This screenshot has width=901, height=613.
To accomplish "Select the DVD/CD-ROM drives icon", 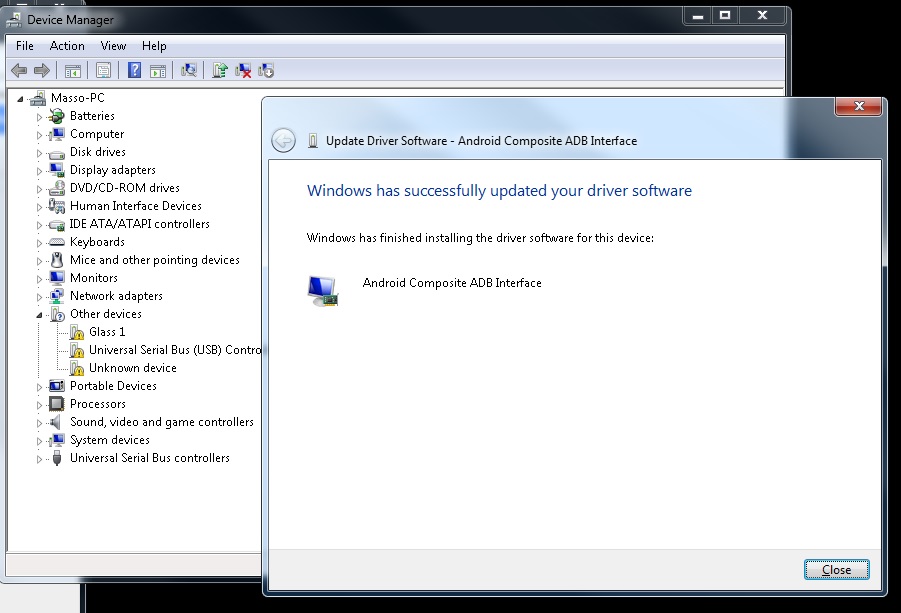I will pyautogui.click(x=56, y=188).
